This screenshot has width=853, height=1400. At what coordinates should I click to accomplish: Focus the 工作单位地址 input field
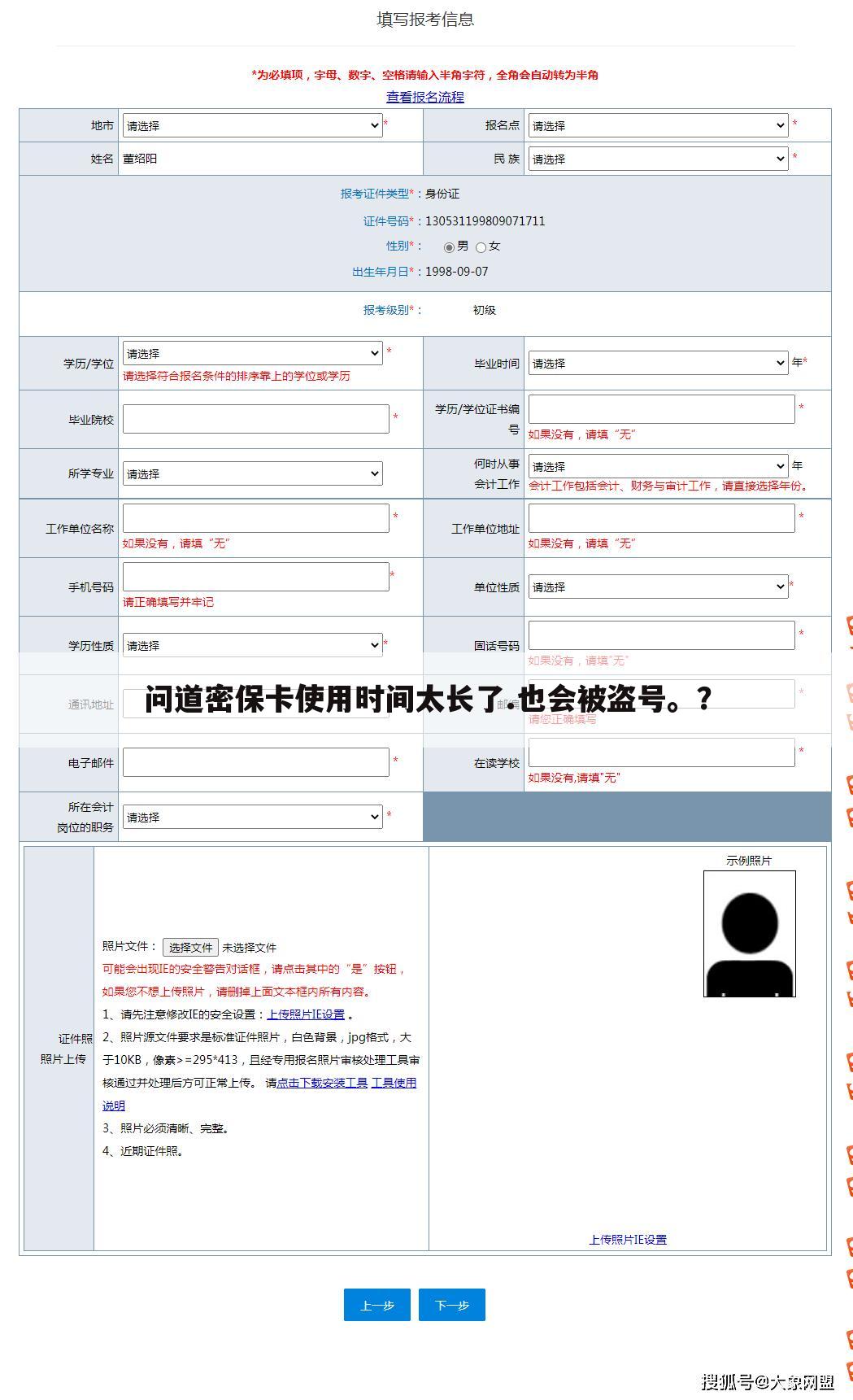tap(661, 518)
